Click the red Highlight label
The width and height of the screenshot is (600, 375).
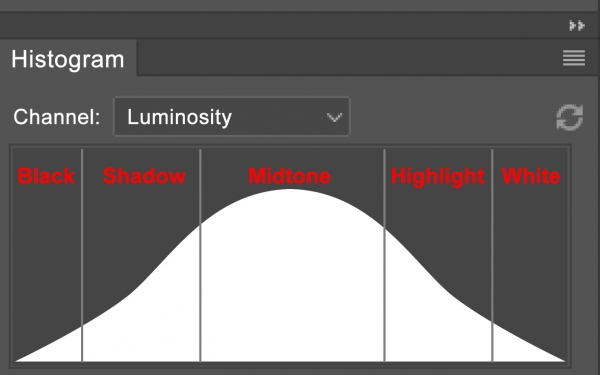point(438,177)
